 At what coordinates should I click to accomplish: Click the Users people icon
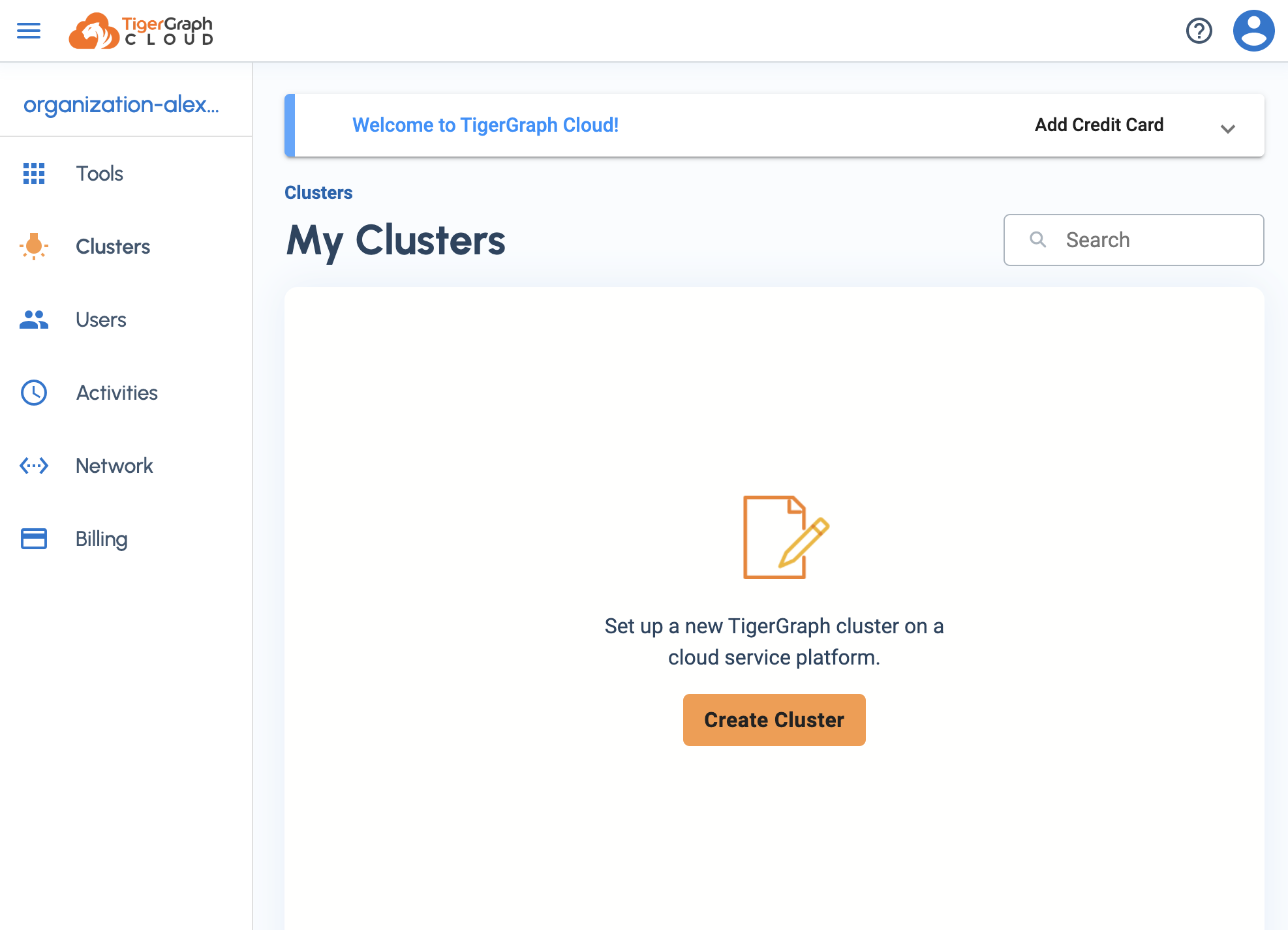34,320
